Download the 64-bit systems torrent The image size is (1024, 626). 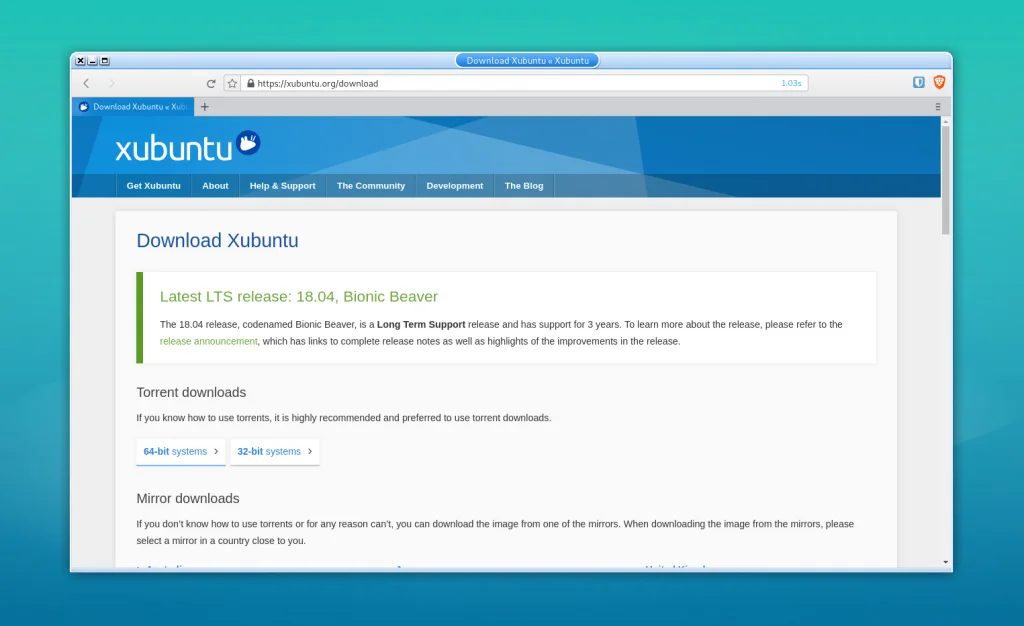[x=181, y=451]
